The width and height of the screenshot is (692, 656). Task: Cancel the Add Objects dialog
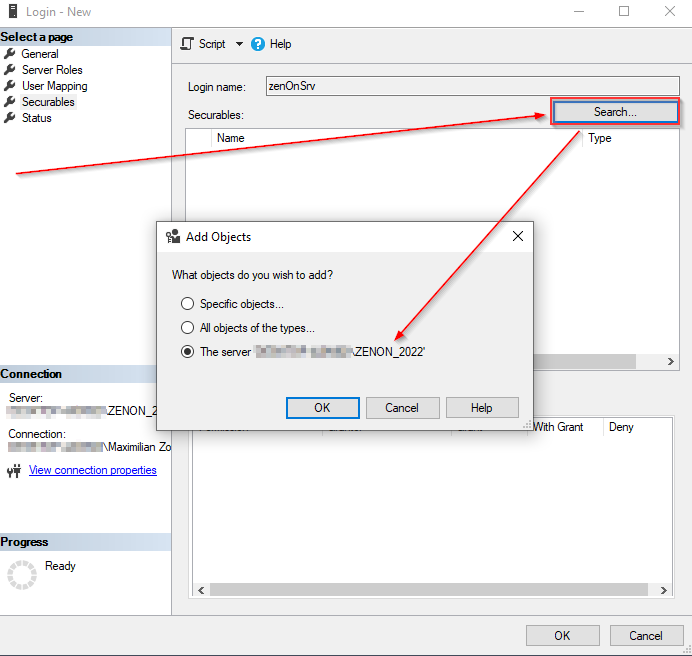pos(402,408)
